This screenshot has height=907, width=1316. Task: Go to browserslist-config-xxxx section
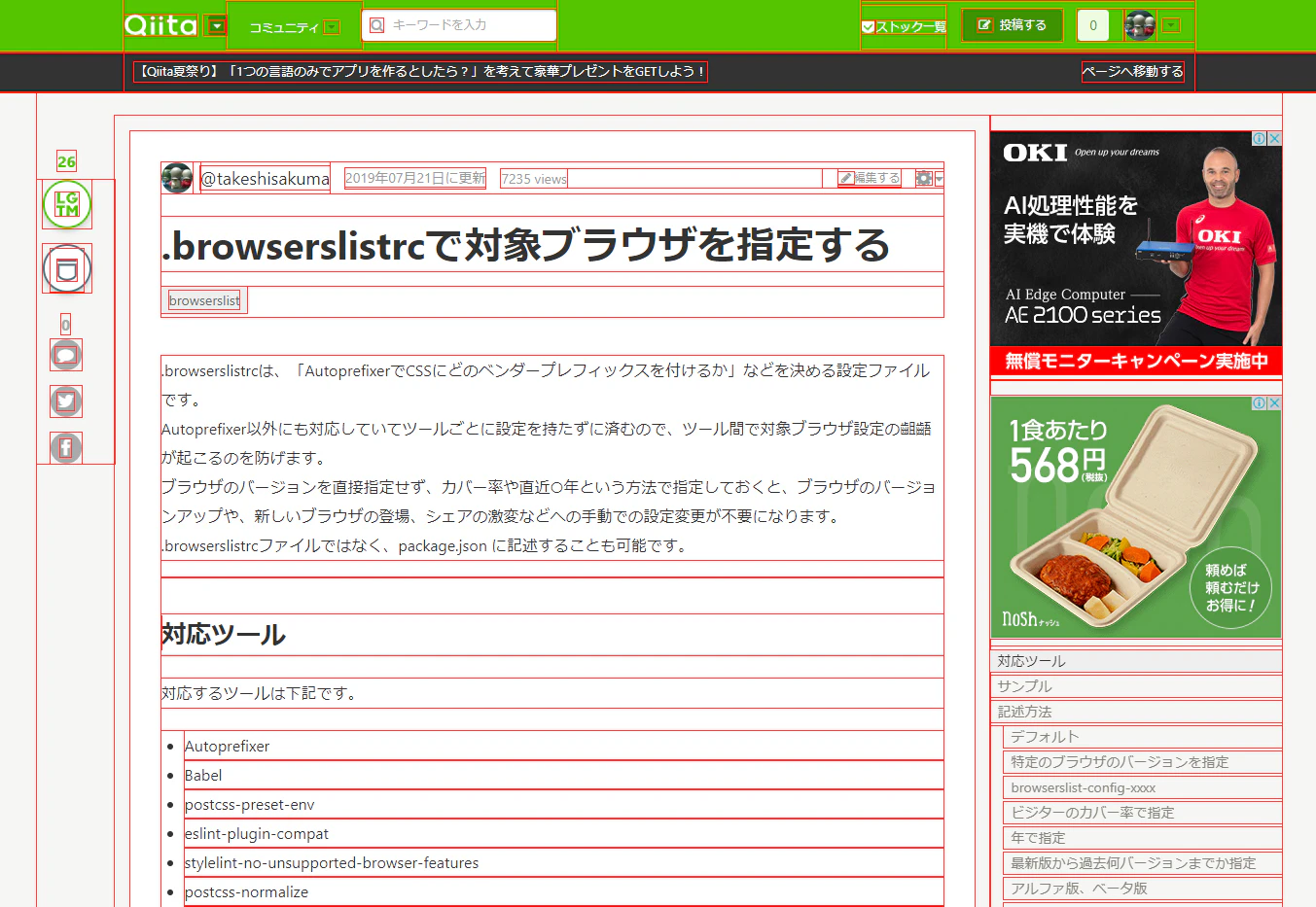[x=1142, y=787]
